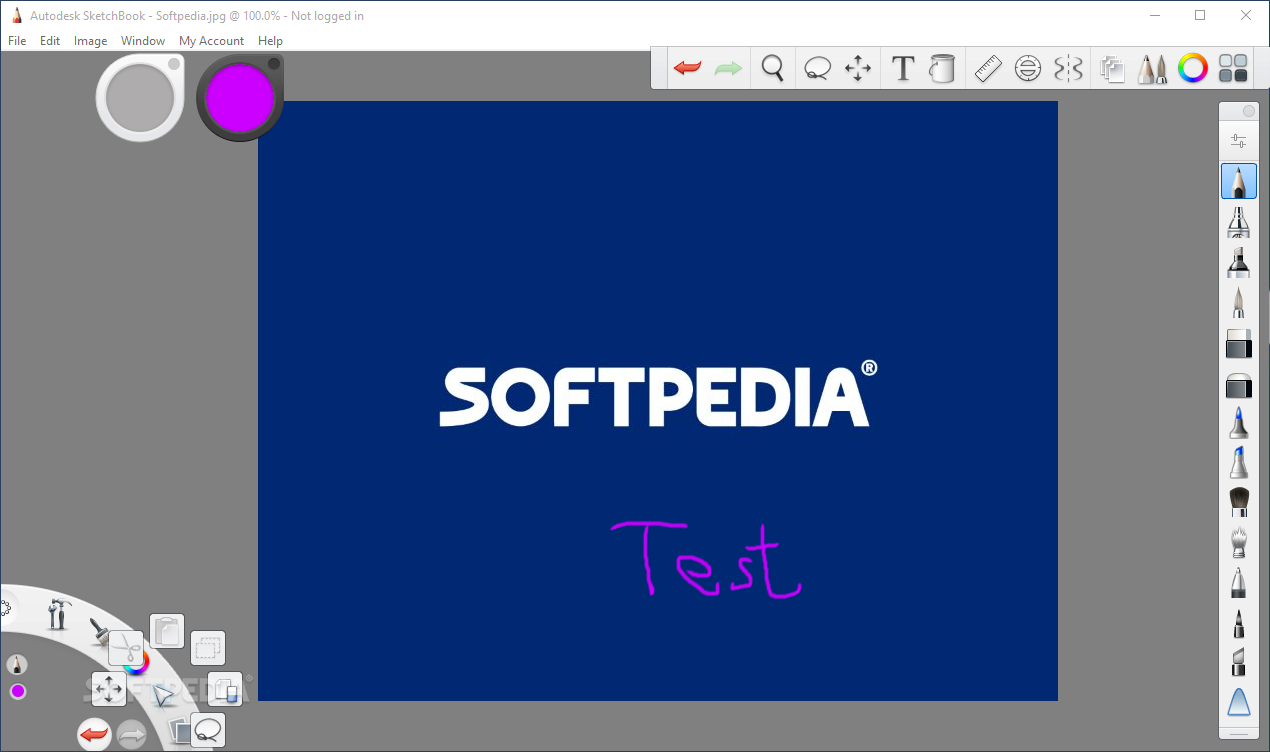Toggle the Ellipse guide tool
The width and height of the screenshot is (1270, 752).
[1028, 68]
